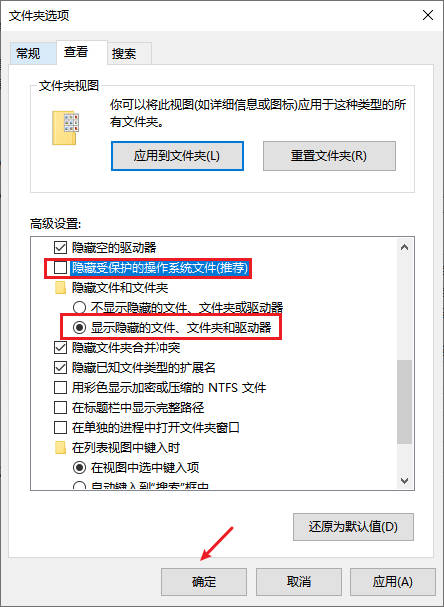Uncheck 隐藏已知文件类型的扩展名
The image size is (444, 607).
(60, 367)
